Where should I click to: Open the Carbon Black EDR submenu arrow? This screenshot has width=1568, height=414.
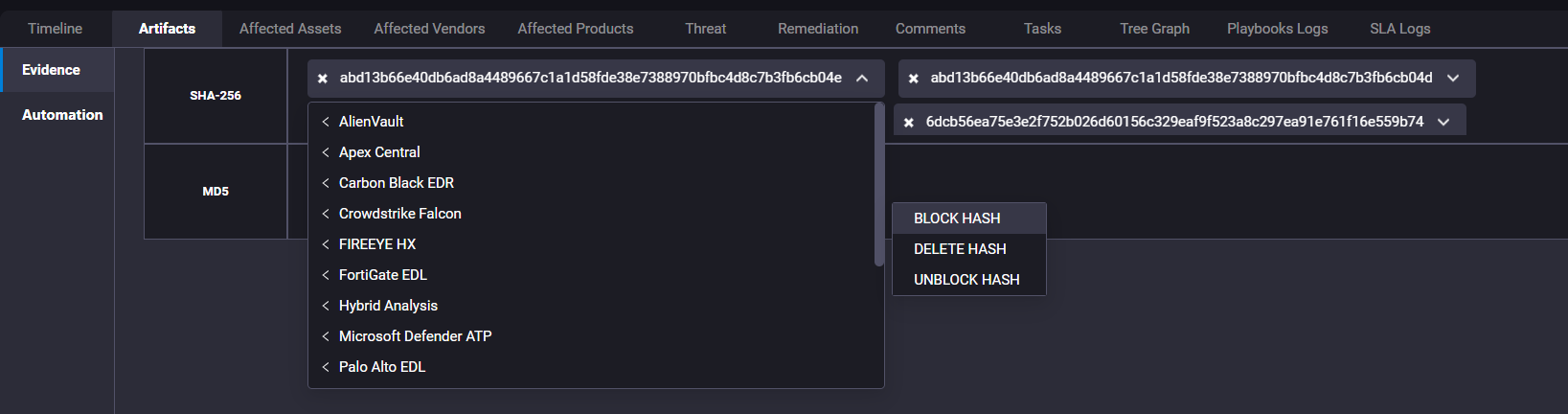326,183
